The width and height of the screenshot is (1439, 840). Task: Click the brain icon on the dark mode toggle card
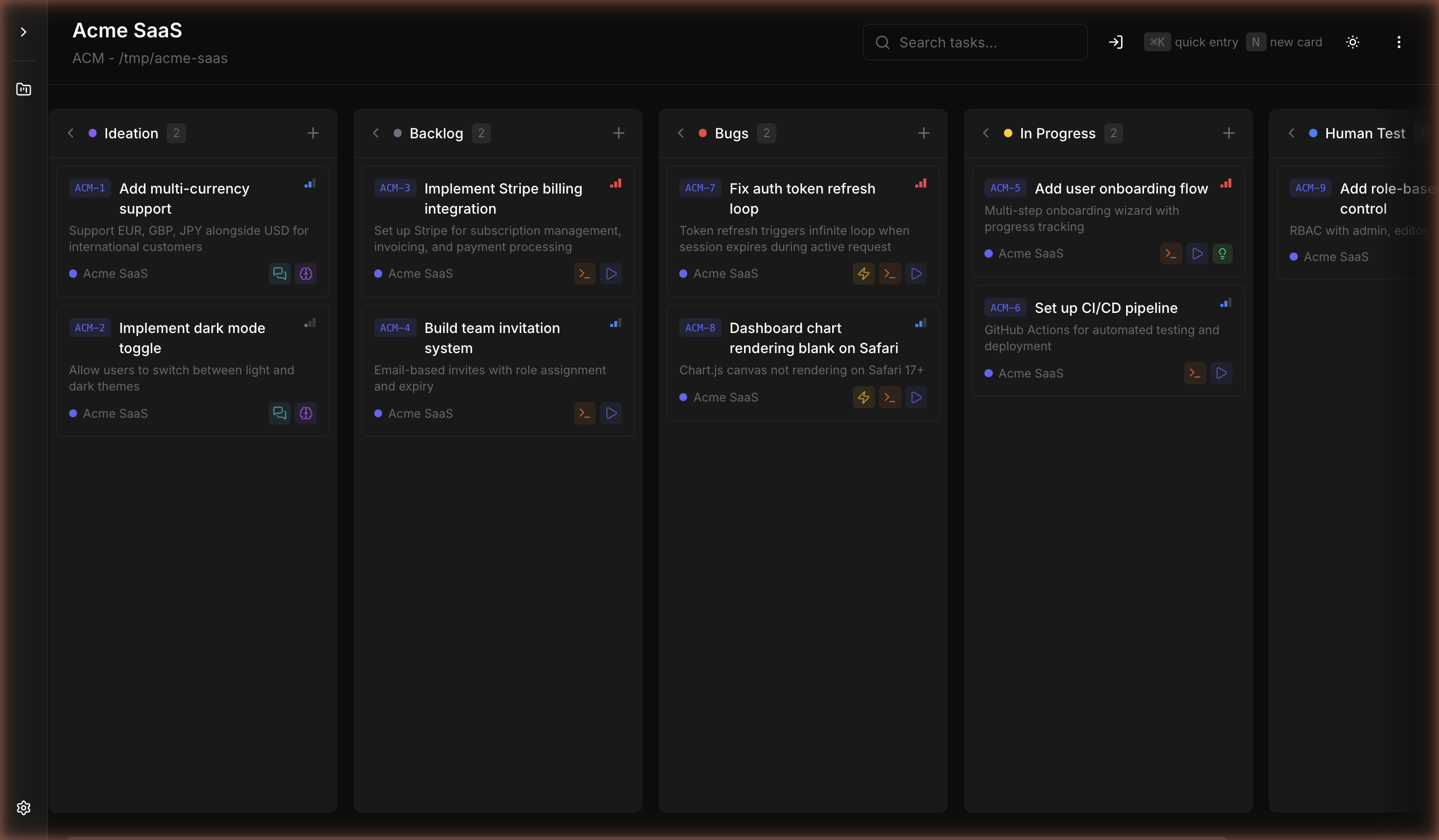tap(306, 413)
